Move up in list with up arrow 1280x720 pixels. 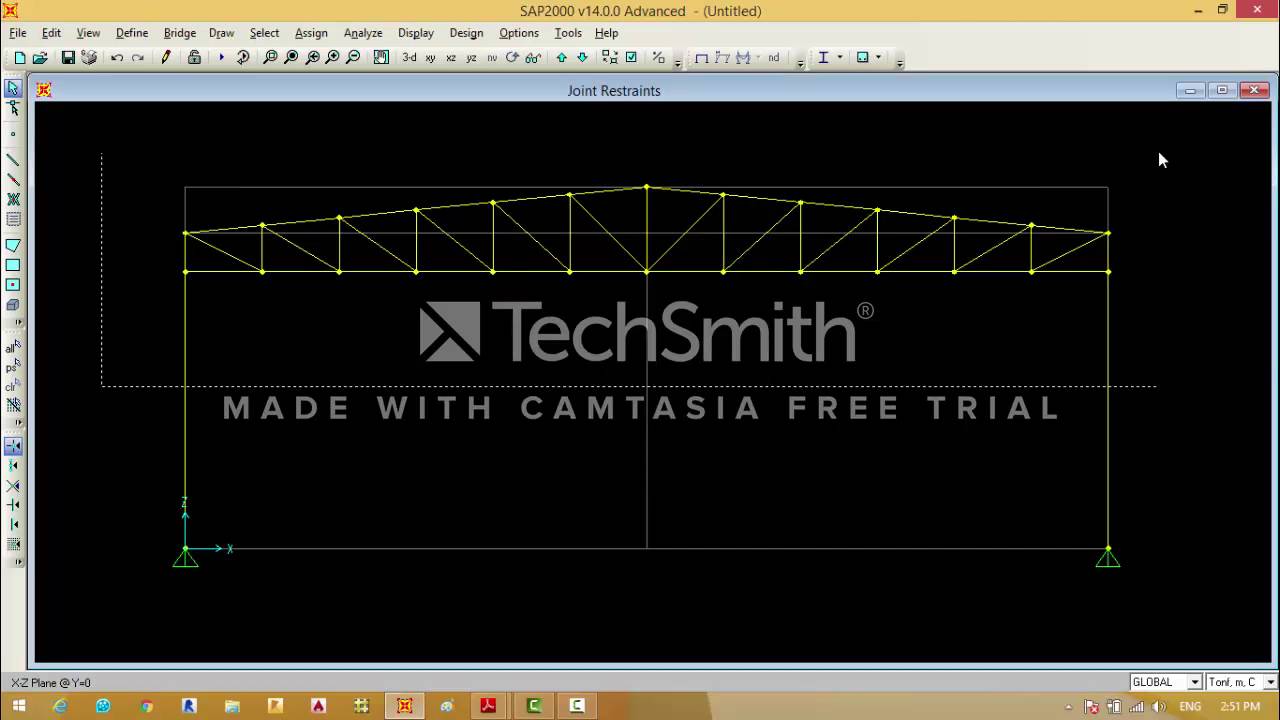[561, 58]
